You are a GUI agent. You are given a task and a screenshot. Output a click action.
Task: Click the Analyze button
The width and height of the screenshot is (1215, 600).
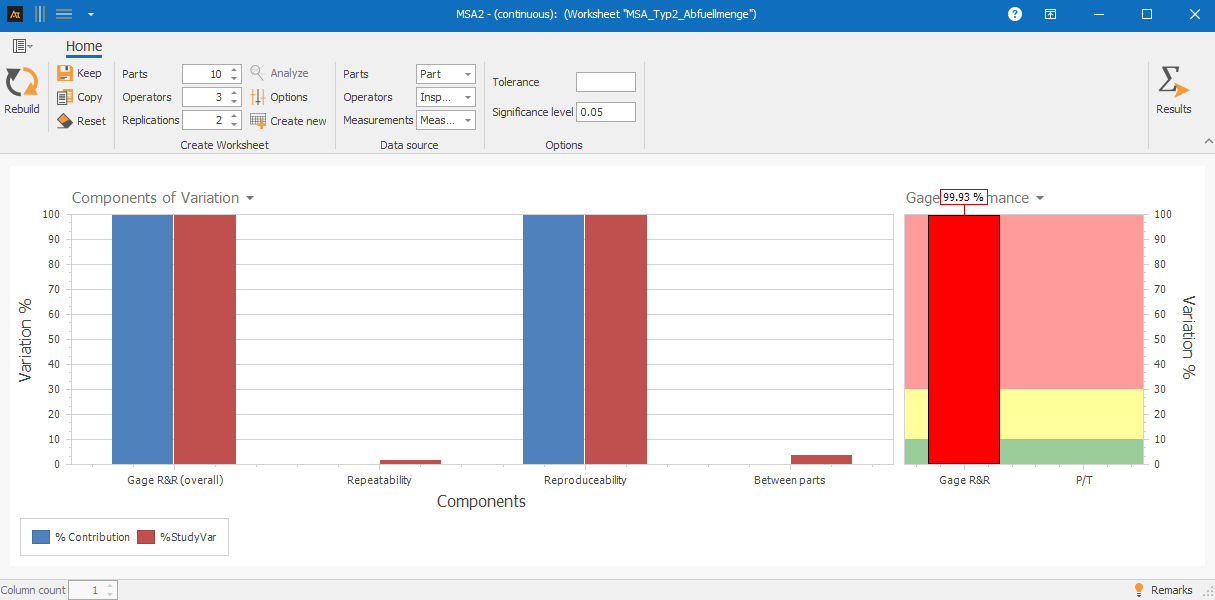point(279,73)
